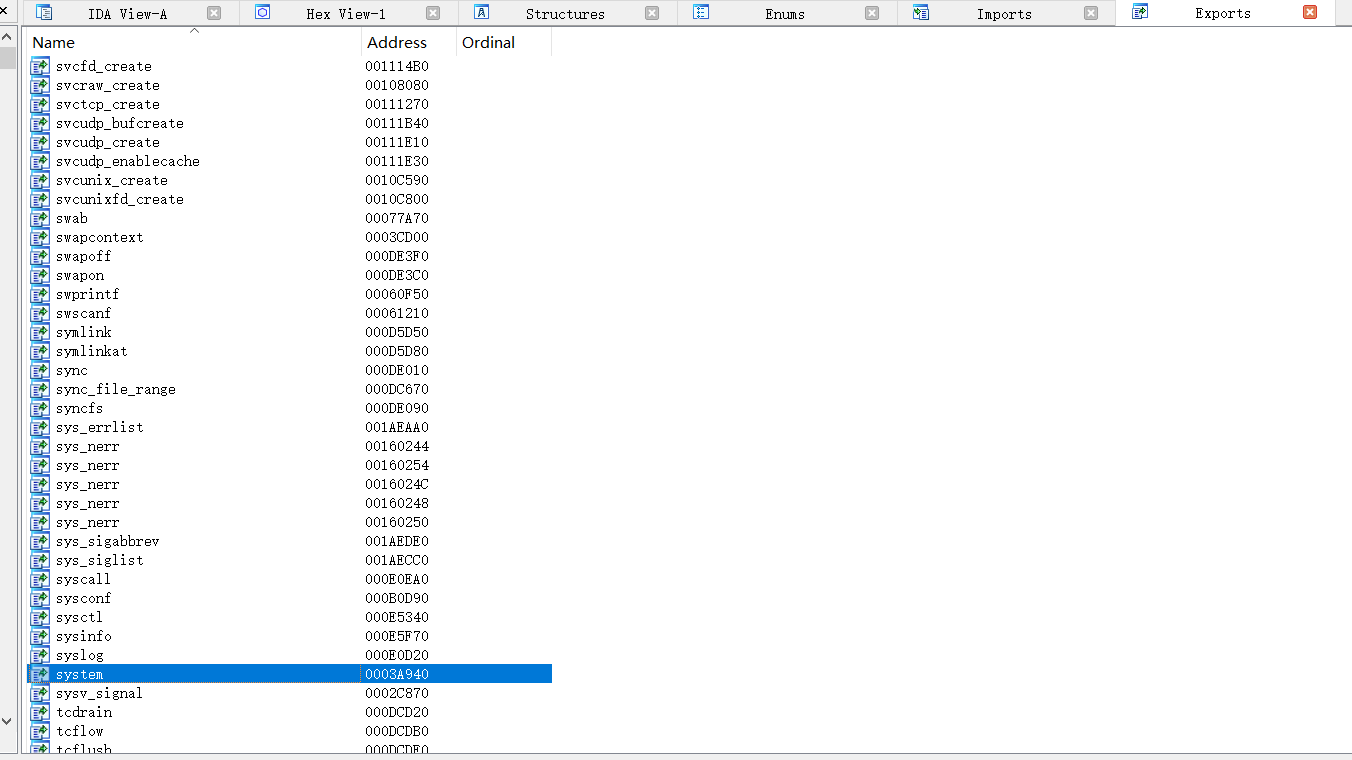The width and height of the screenshot is (1352, 760).
Task: Select the sys_errlist export row
Action: (x=289, y=427)
